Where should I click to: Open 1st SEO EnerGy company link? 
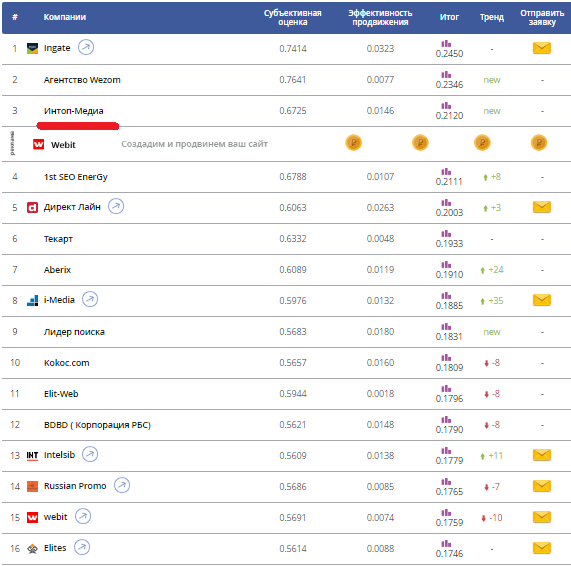coord(76,177)
